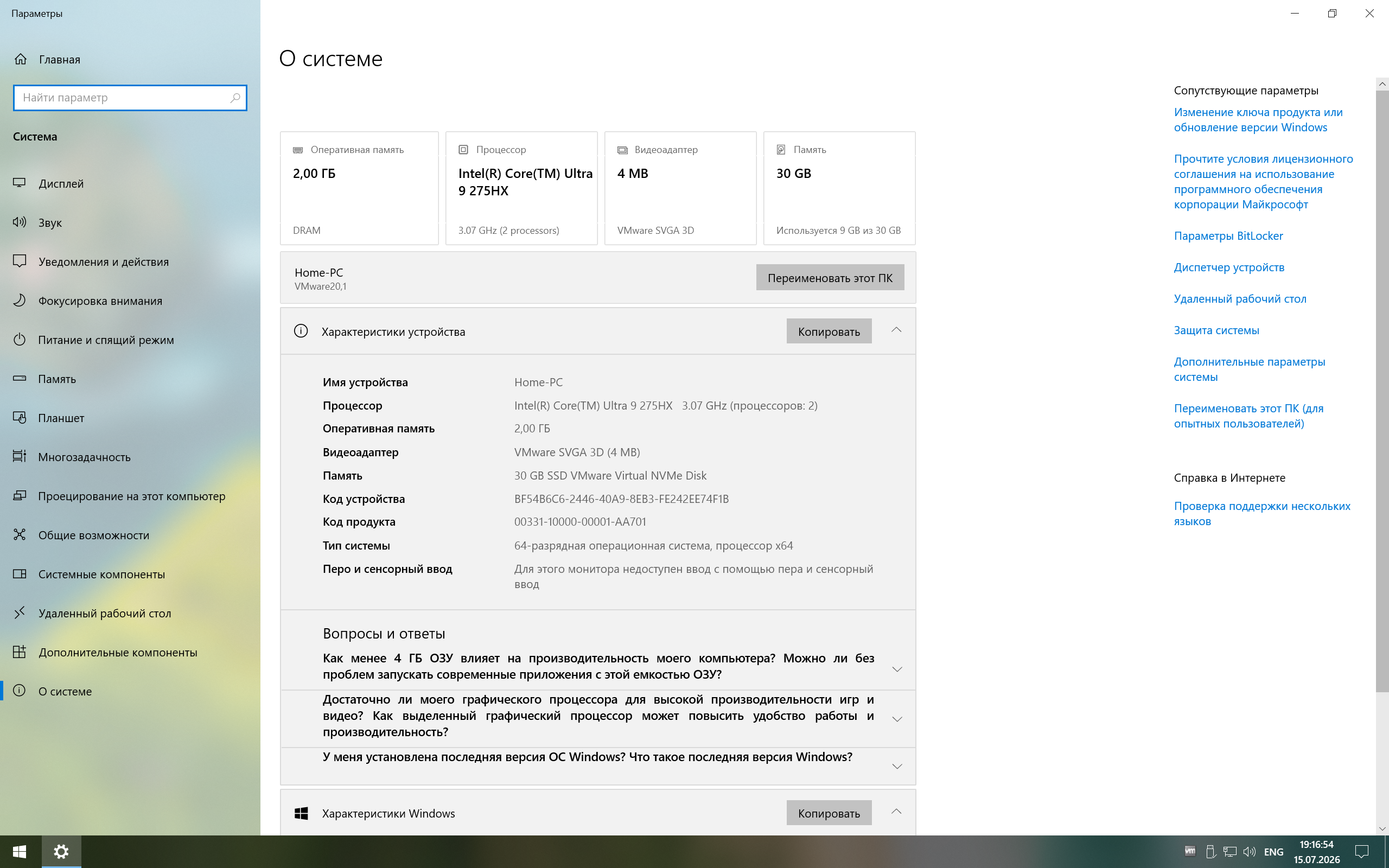This screenshot has width=1389, height=868.
Task: Click the monitor icon for Дисплей
Action: coord(20,183)
